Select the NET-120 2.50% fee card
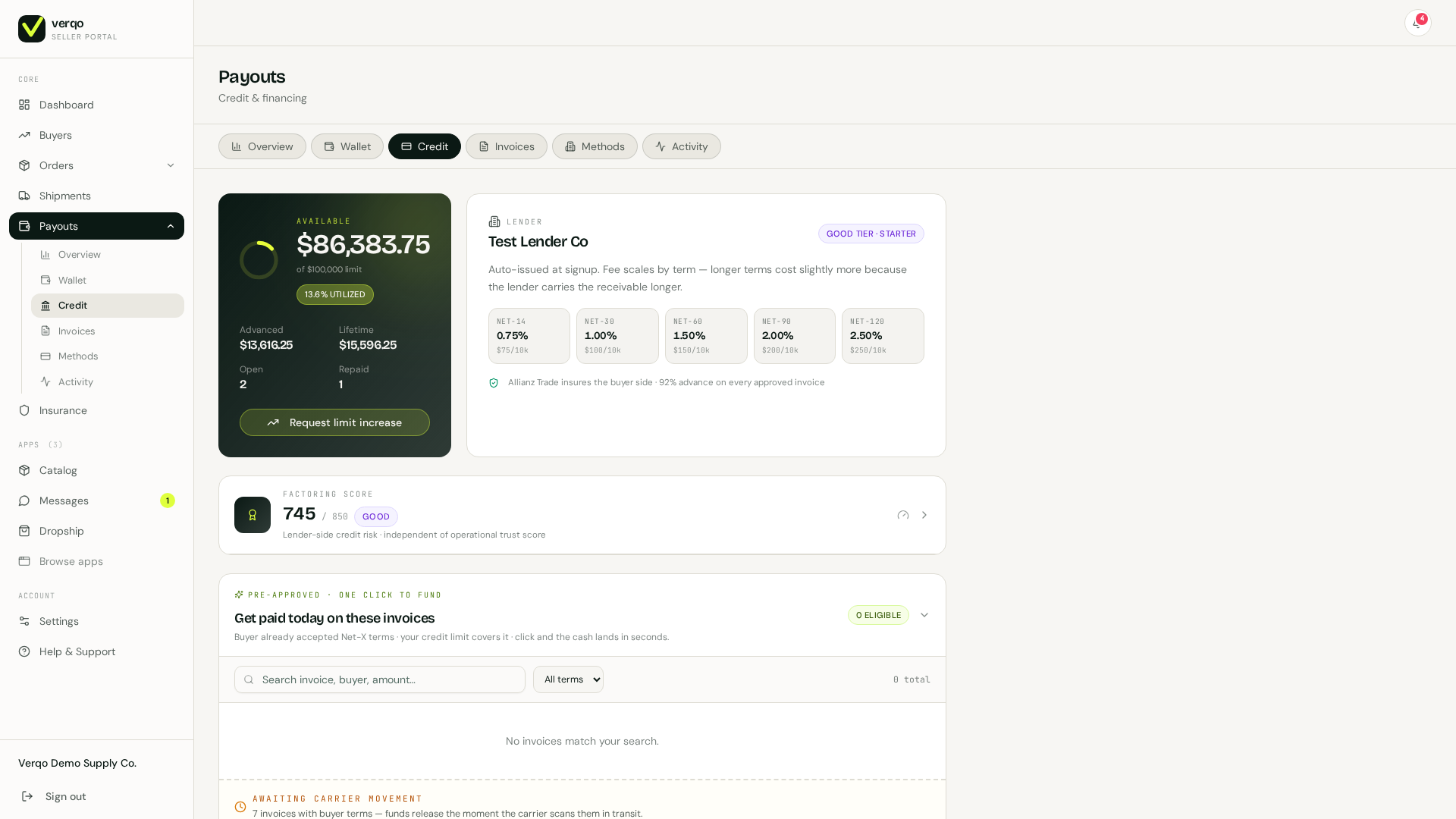The image size is (1456, 819). point(883,336)
